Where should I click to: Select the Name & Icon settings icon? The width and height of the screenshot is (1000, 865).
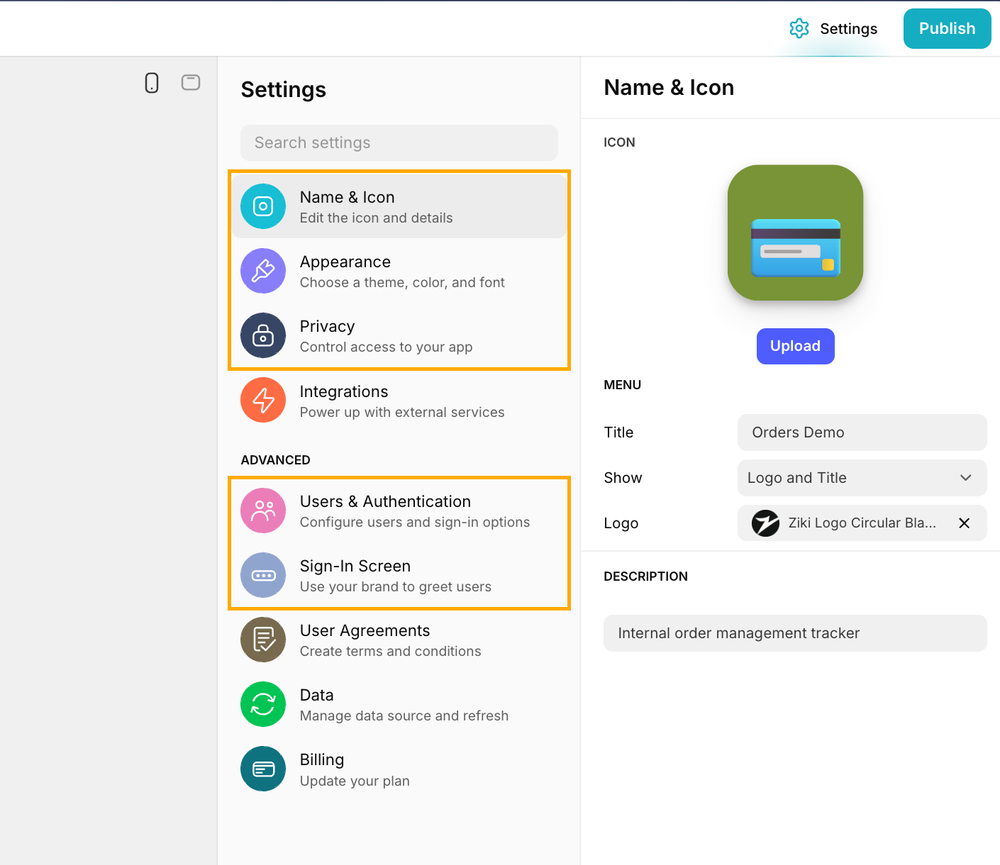pos(262,206)
